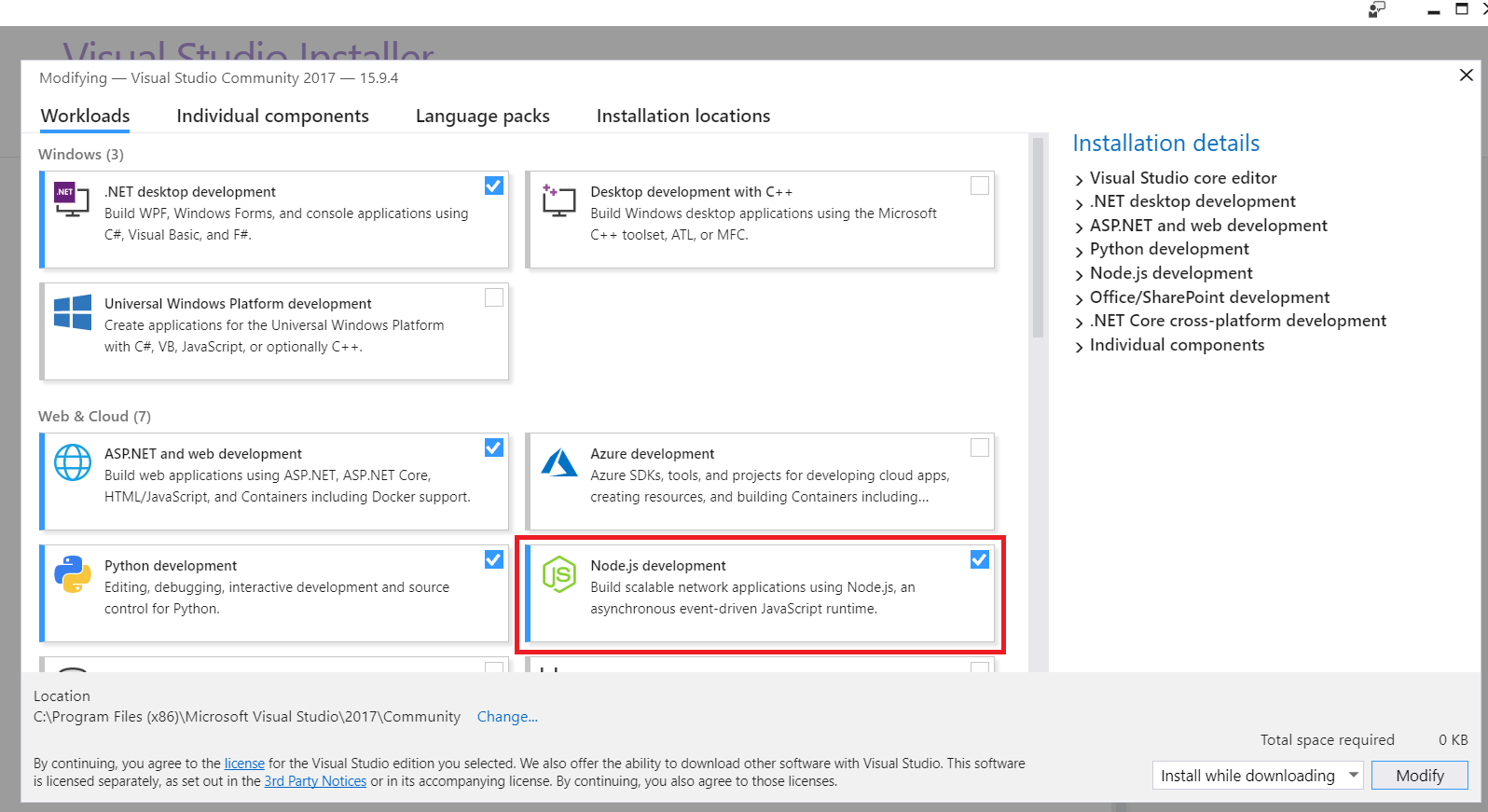Expand Node.js development installation details
This screenshot has height=812, width=1488.
pos(1079,275)
